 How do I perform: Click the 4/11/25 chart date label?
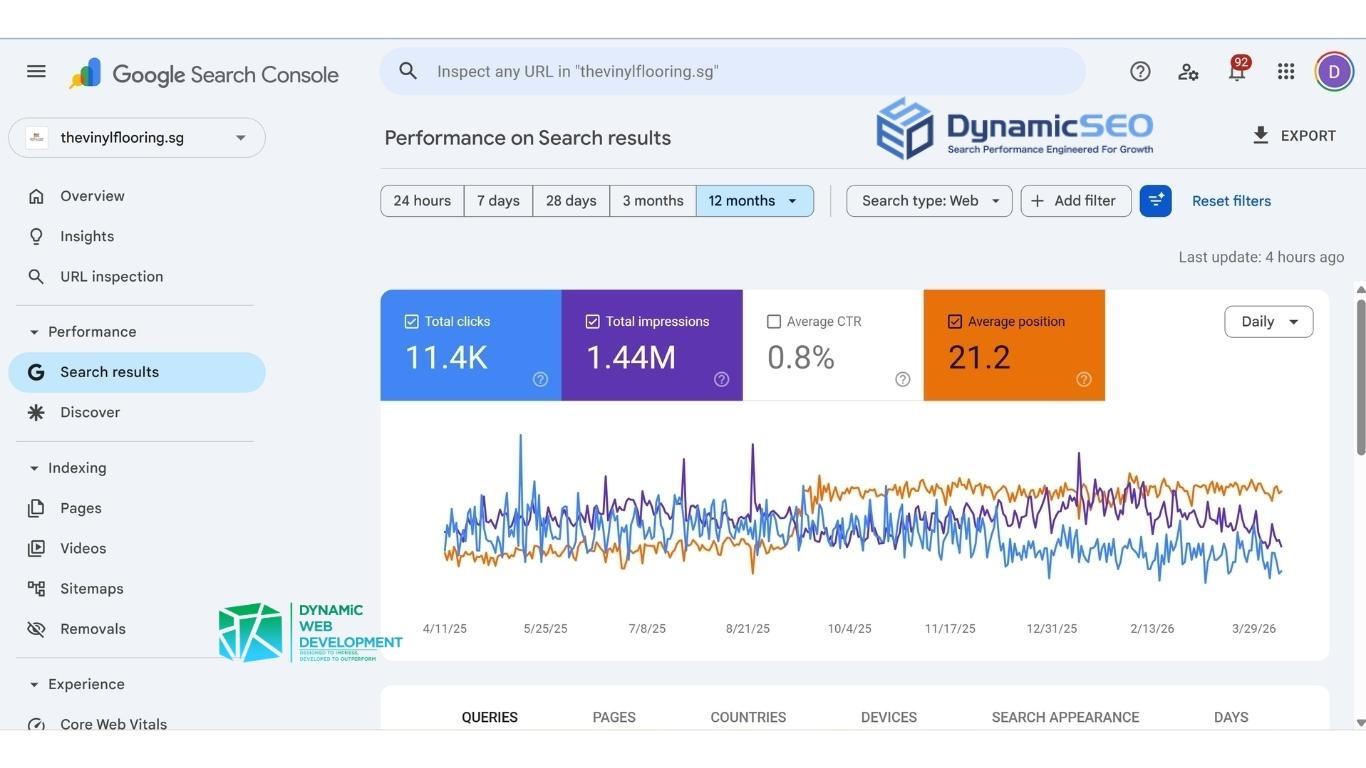pyautogui.click(x=445, y=629)
